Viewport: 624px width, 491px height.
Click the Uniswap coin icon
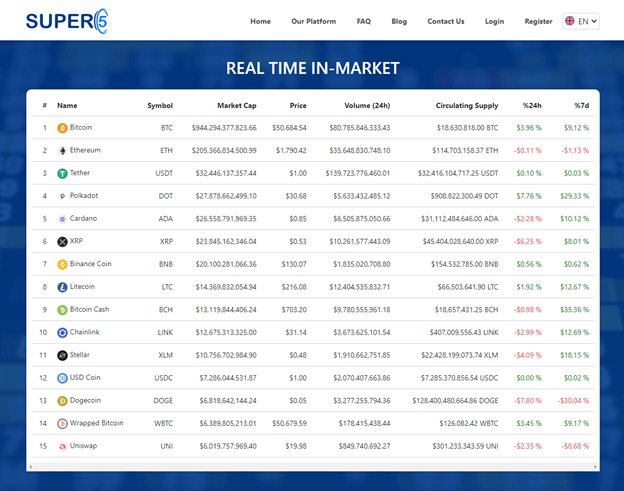pyautogui.click(x=62, y=446)
